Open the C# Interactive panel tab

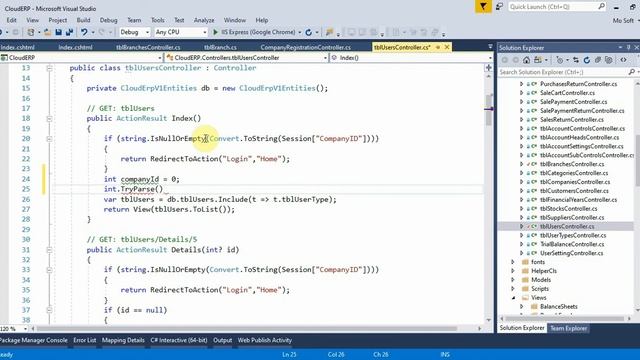click(179, 340)
